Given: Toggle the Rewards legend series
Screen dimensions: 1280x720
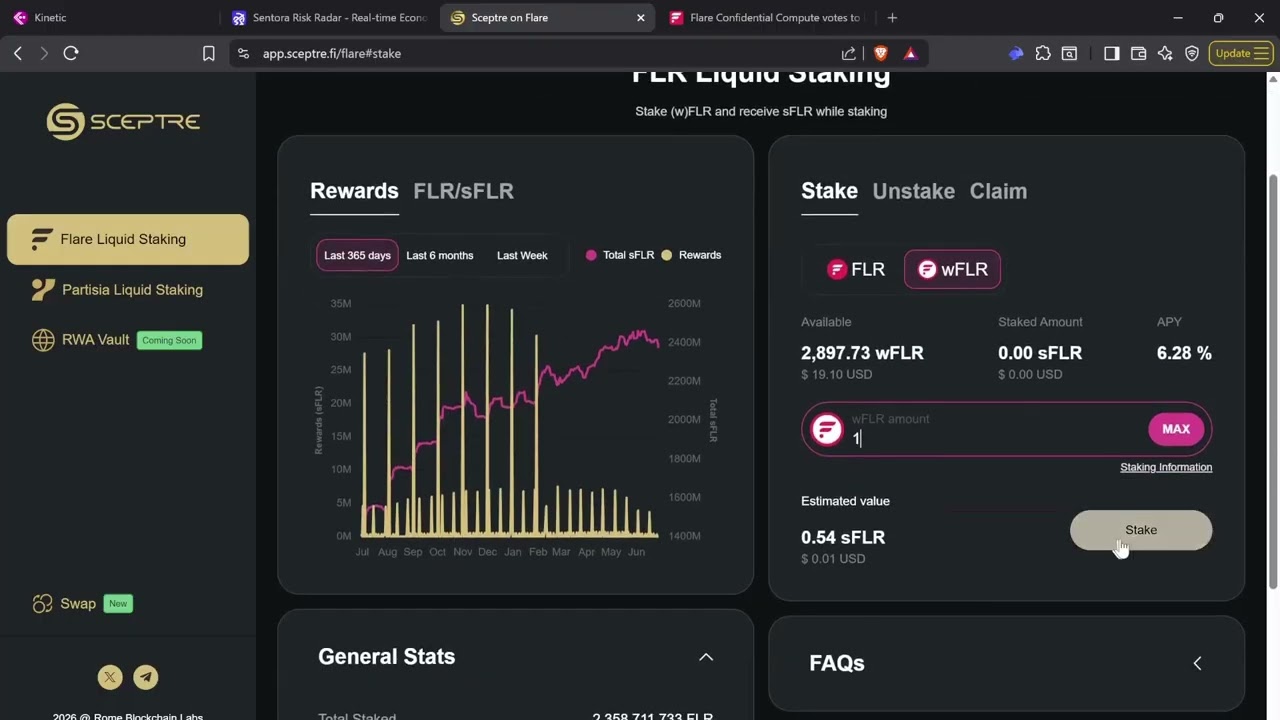Looking at the screenshot, I should pyautogui.click(x=691, y=255).
